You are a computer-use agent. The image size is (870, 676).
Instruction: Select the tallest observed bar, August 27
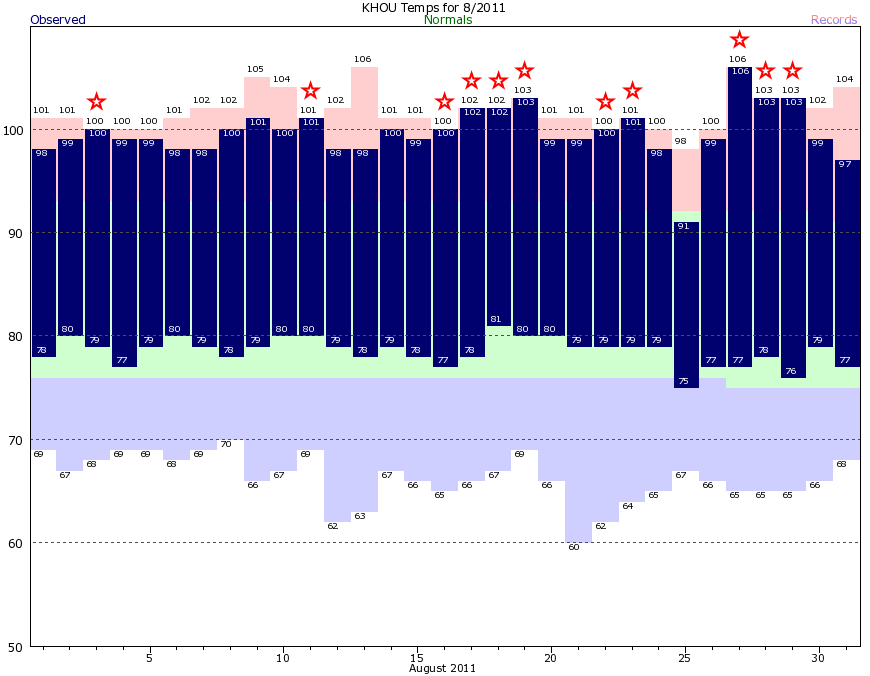[x=739, y=217]
